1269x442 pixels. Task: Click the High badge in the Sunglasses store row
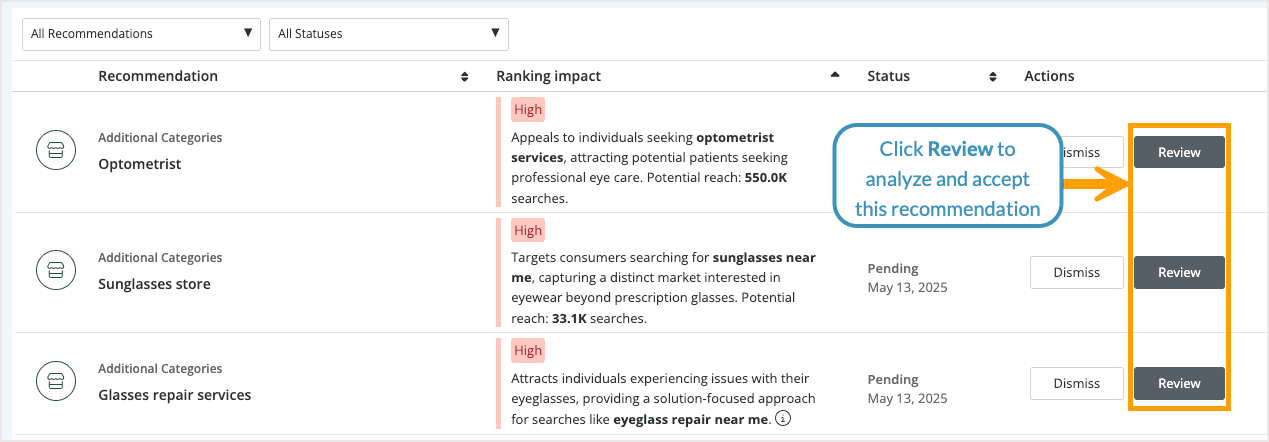pos(528,231)
